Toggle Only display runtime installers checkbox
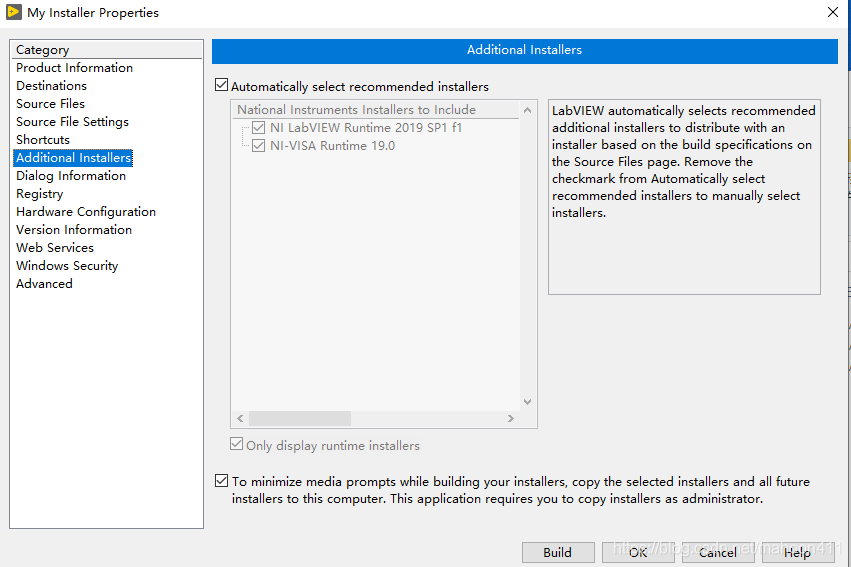This screenshot has height=567, width=851. (x=237, y=444)
